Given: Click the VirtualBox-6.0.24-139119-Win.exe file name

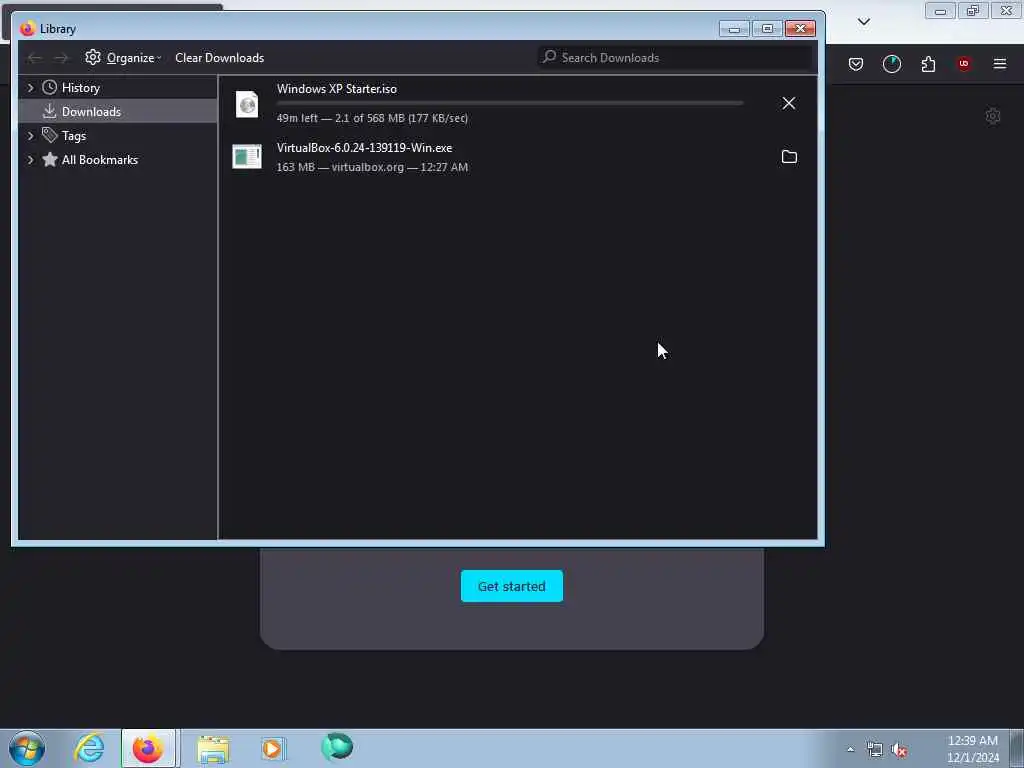Looking at the screenshot, I should [x=364, y=148].
